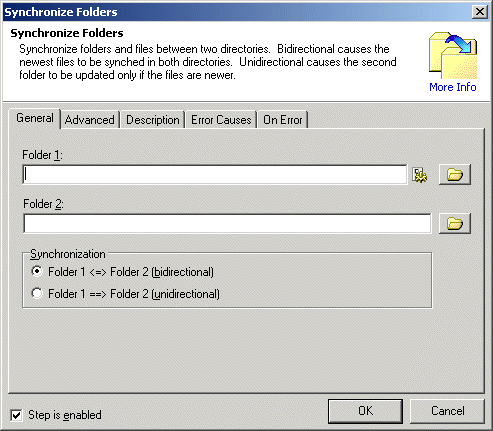
Task: Browse for Folder 1 using folder icon
Action: 455,174
